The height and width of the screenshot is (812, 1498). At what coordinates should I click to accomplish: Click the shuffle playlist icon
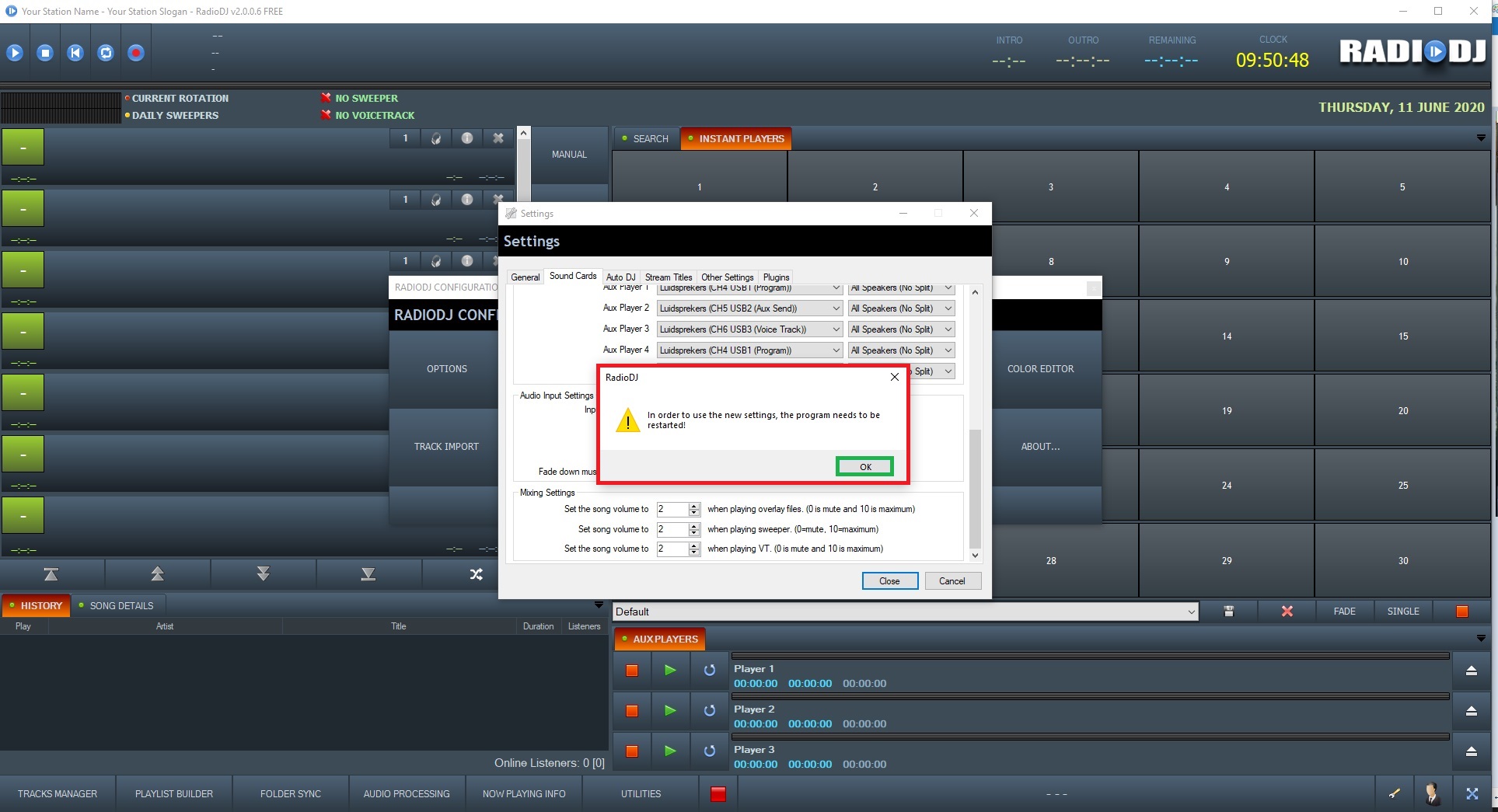pyautogui.click(x=476, y=574)
